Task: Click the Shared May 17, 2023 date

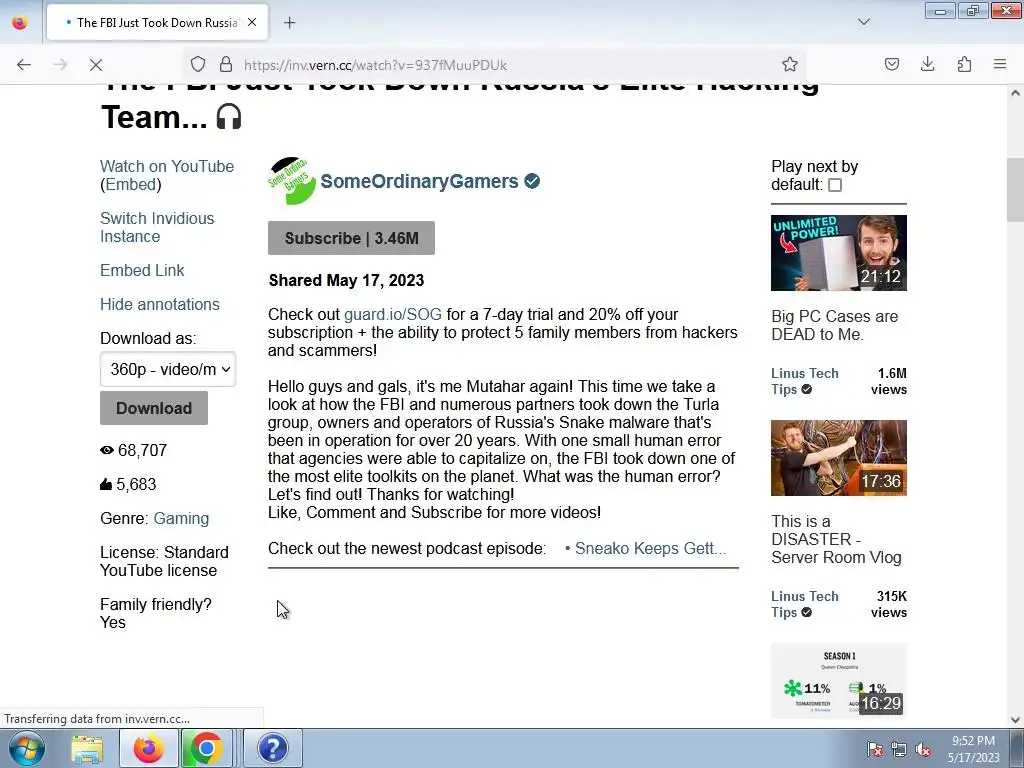Action: (x=346, y=280)
